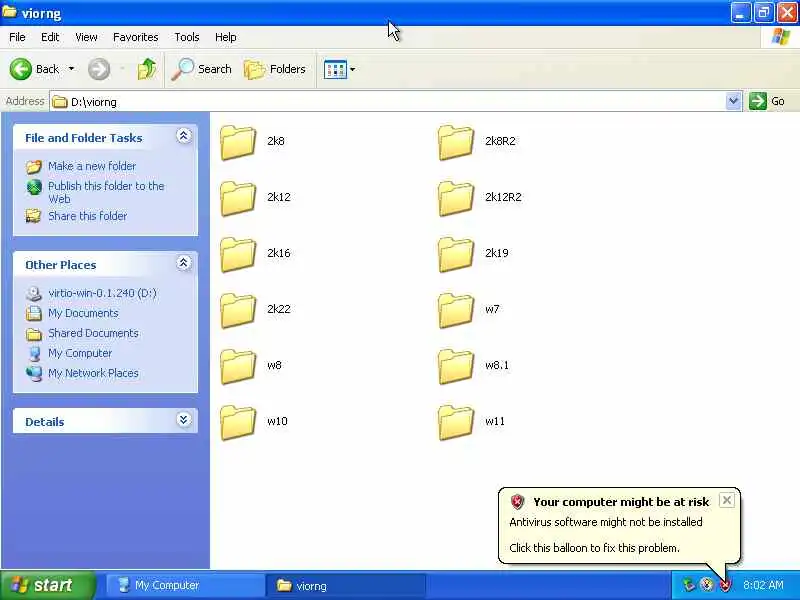The width and height of the screenshot is (800, 600).
Task: Open My Network Places link
Action: click(93, 373)
